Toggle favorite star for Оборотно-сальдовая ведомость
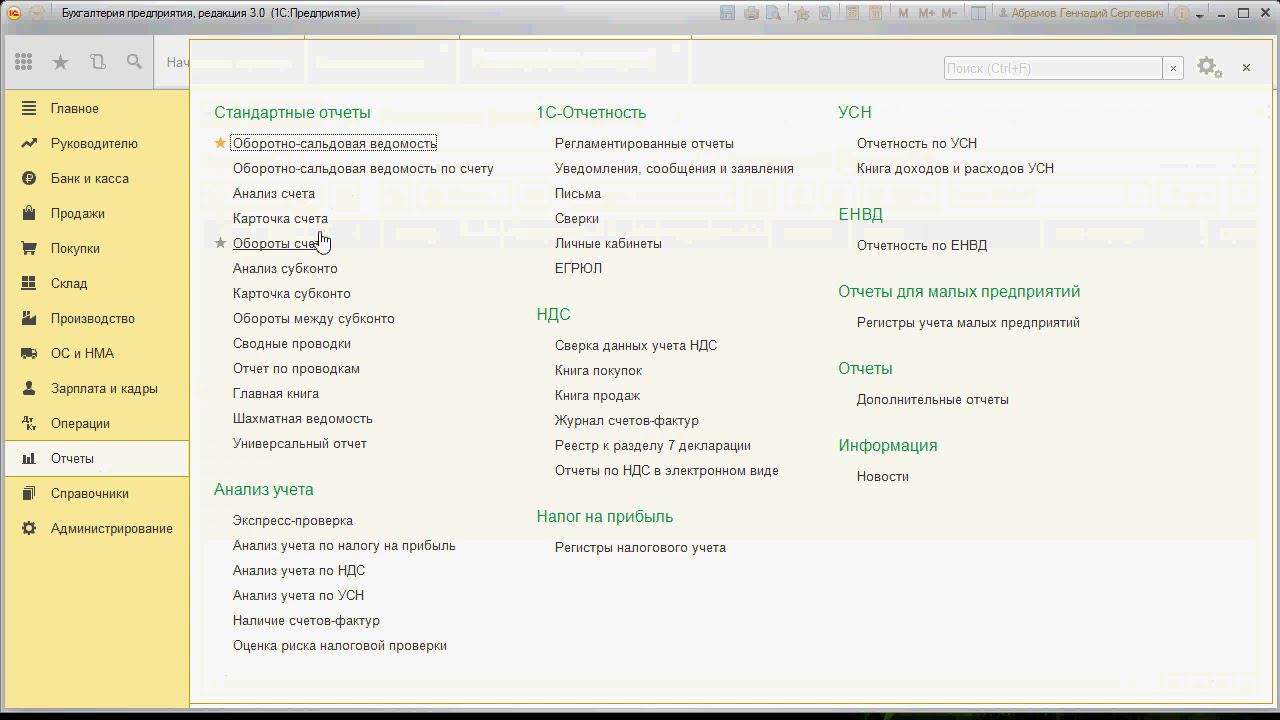Image resolution: width=1280 pixels, height=720 pixels. (221, 143)
